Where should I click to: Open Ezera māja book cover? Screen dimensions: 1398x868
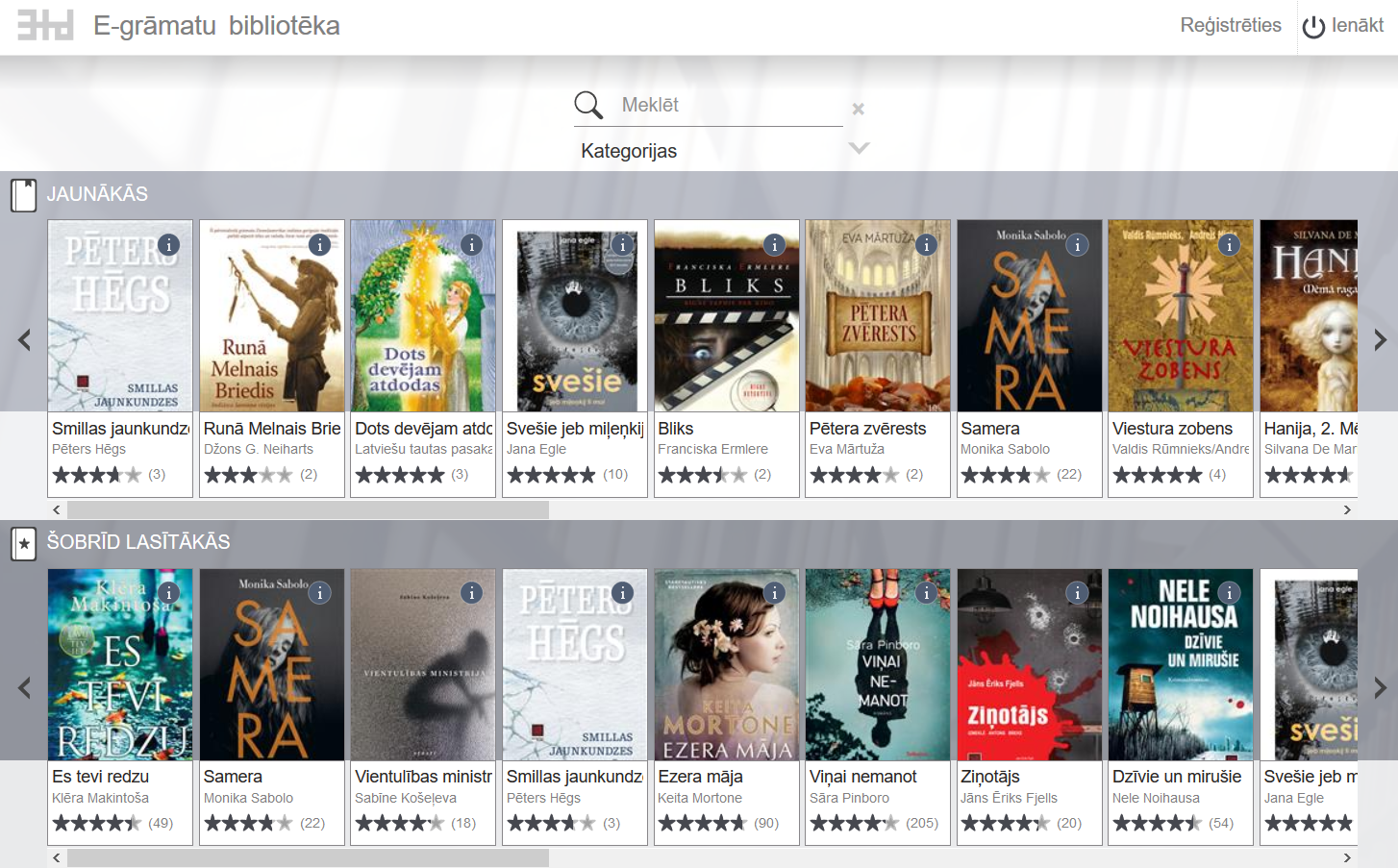pos(727,664)
